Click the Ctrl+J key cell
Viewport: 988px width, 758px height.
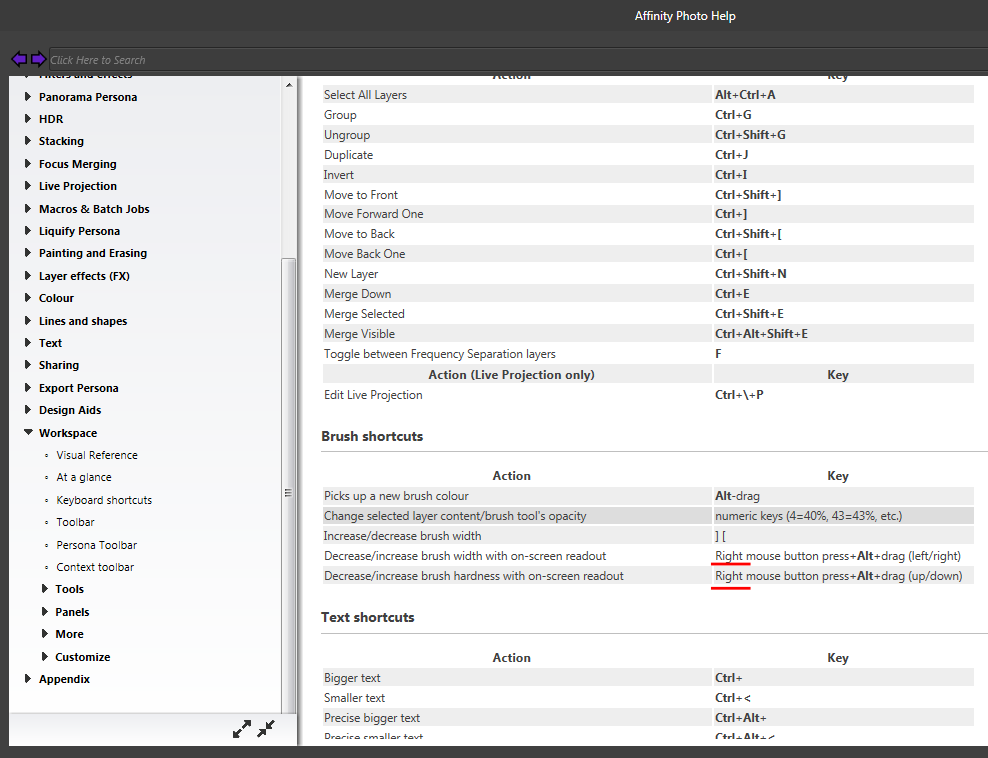842,155
